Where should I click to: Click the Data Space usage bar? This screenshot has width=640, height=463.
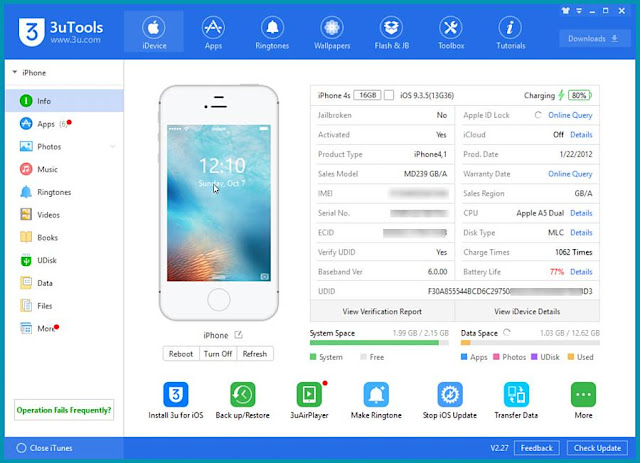pyautogui.click(x=530, y=343)
